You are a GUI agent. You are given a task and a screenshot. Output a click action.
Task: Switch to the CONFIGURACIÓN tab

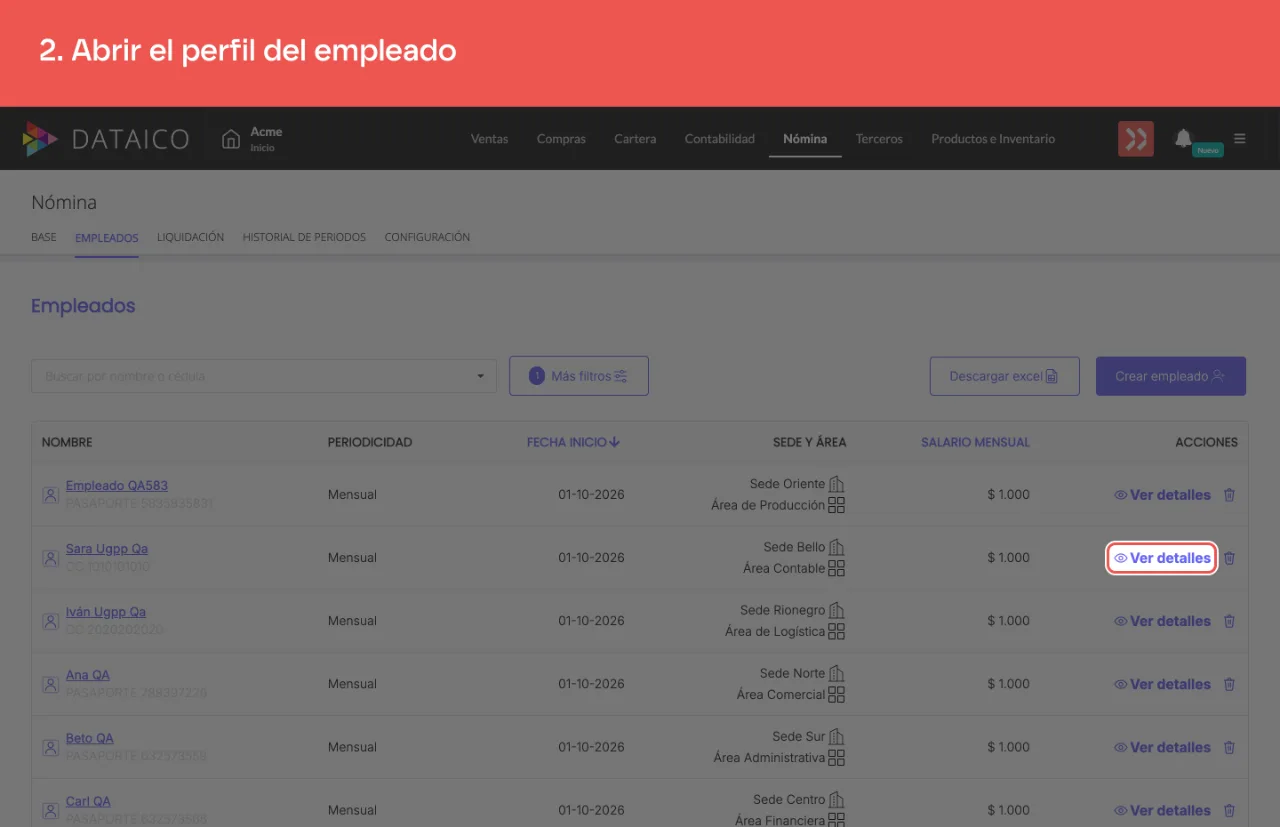point(427,238)
